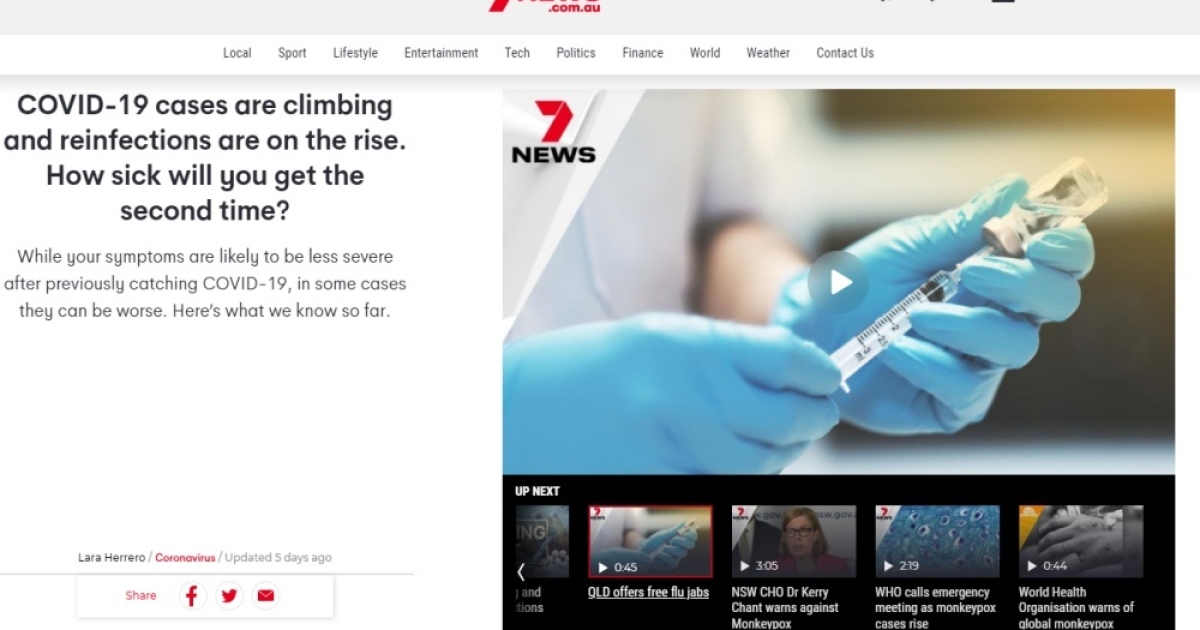
Task: Navigate to Politics section
Action: point(576,53)
